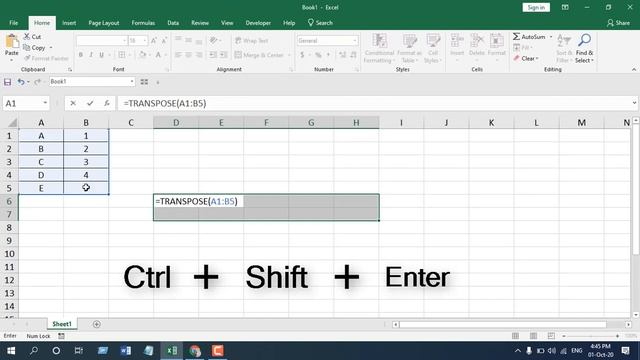Click the Sign in button

click(x=536, y=7)
